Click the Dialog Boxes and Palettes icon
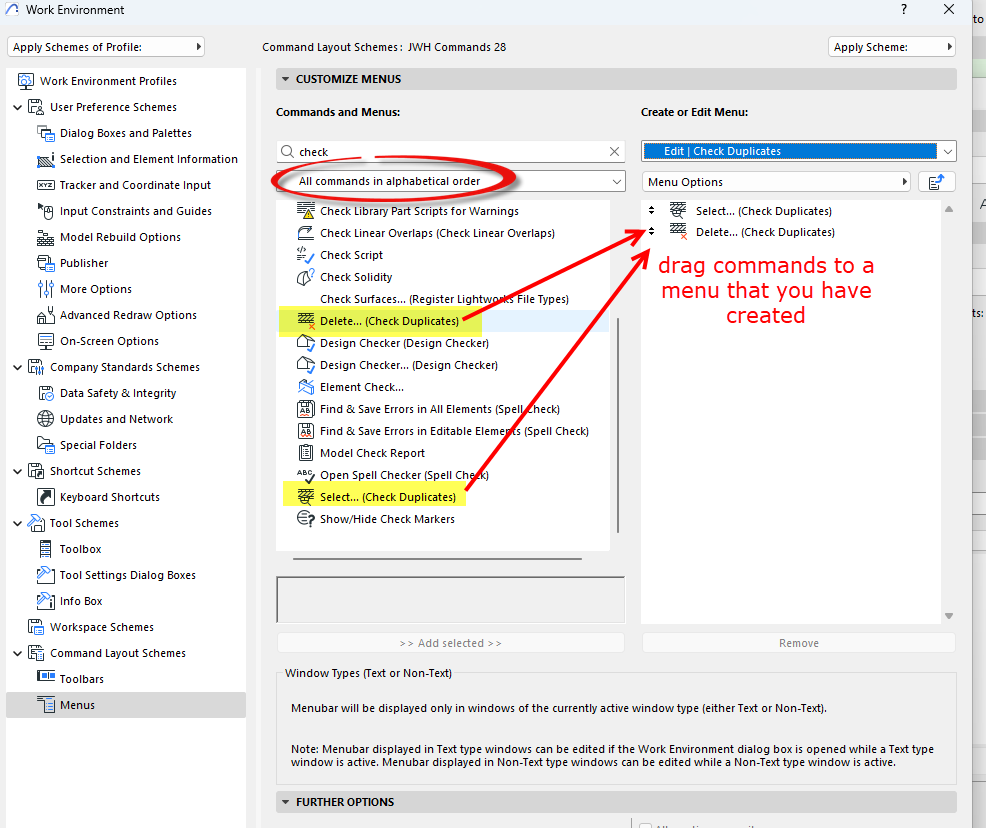 pos(46,133)
